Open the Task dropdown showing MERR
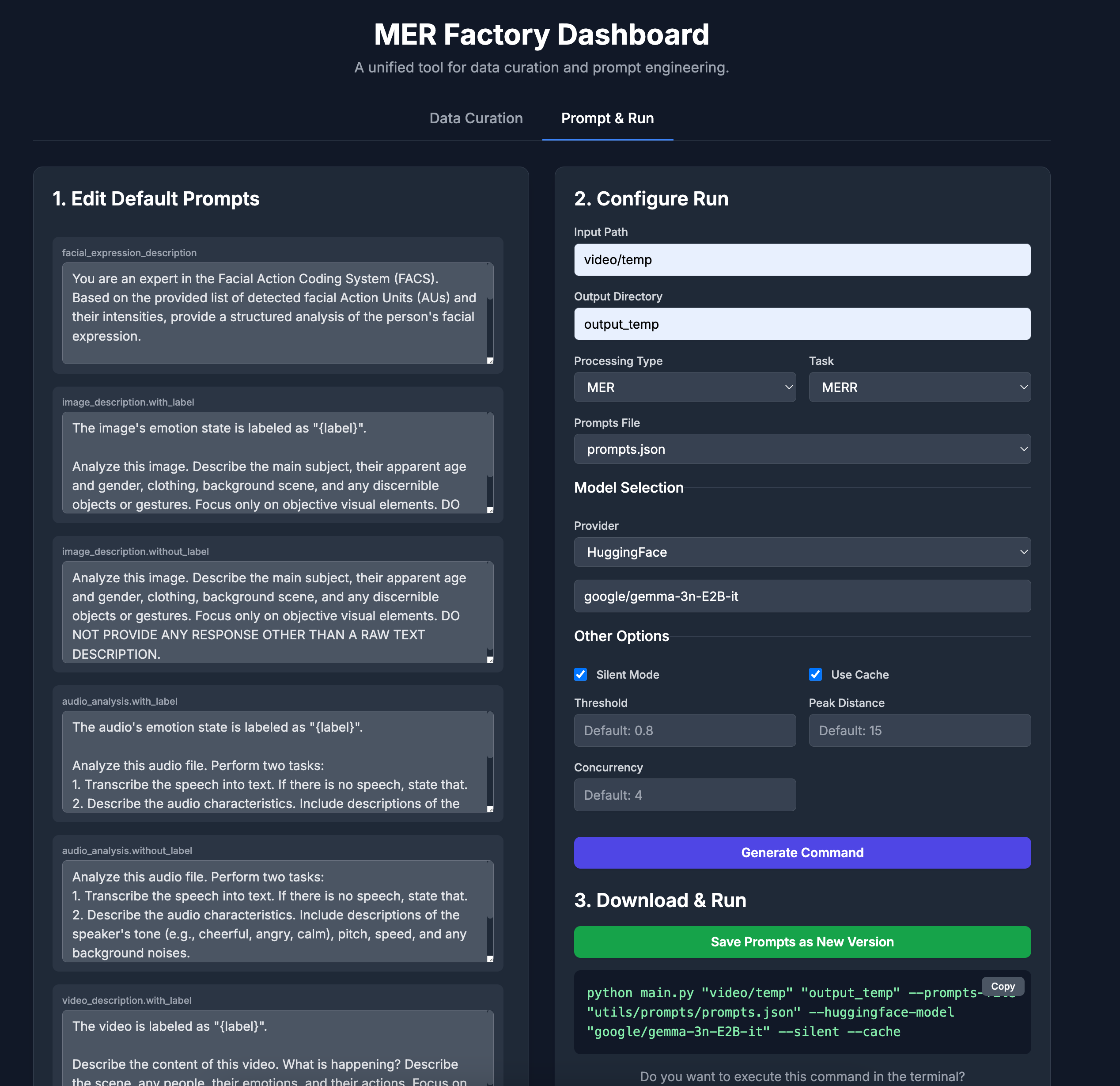The height and width of the screenshot is (1086, 1120). pyautogui.click(x=919, y=387)
